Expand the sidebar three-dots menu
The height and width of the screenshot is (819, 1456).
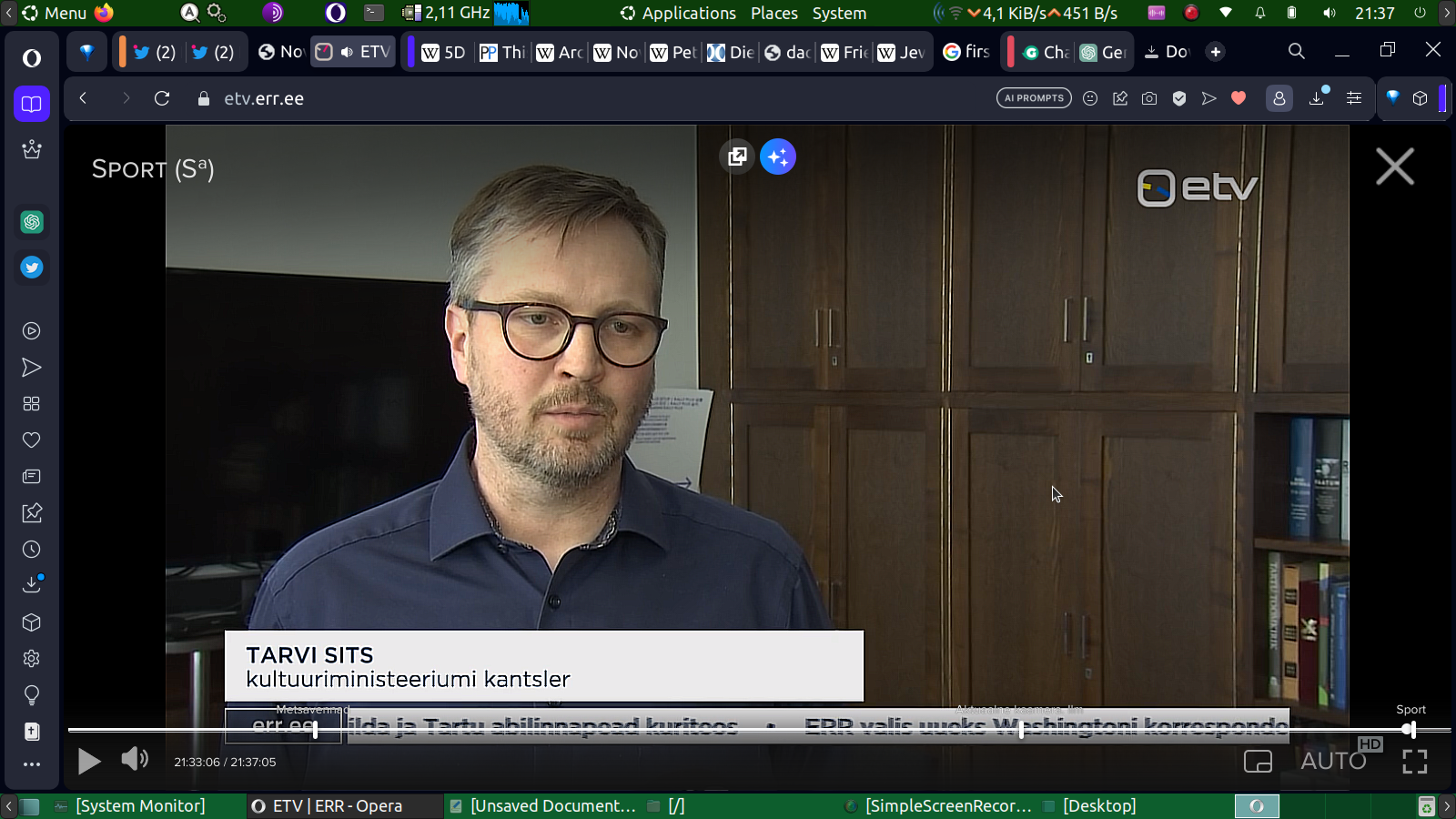32,764
